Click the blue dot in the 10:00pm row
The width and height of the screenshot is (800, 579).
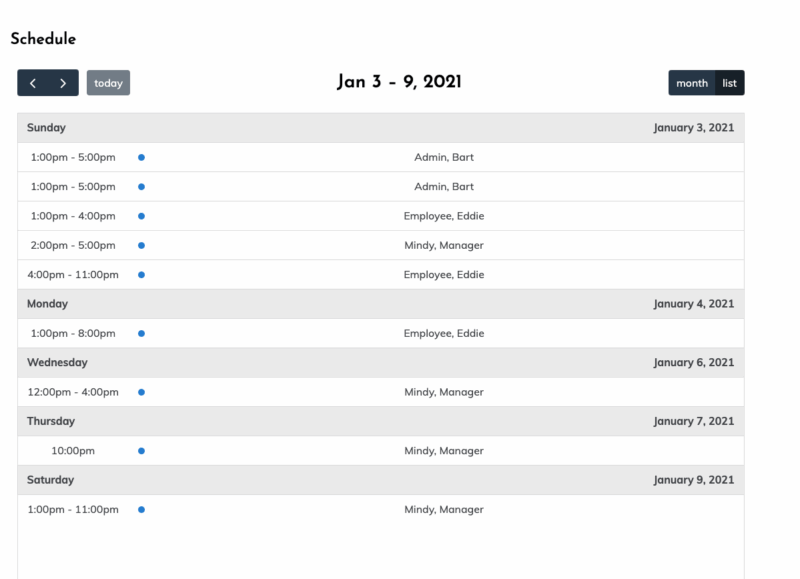tap(141, 450)
